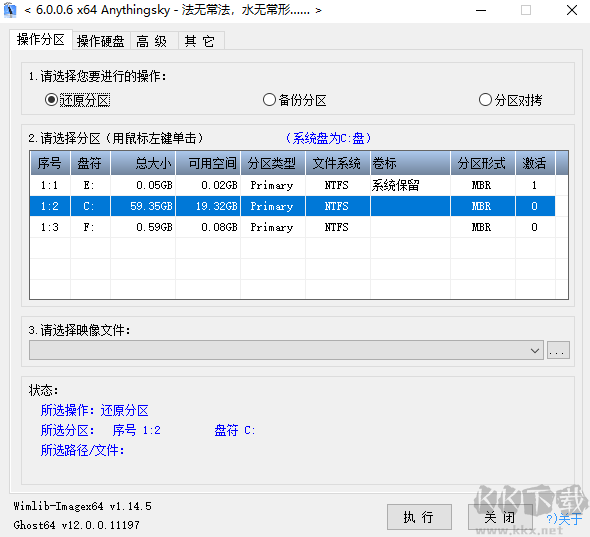Viewport: 590px width, 537px height.
Task: Sort by the 总大小 column header
Action: [143, 163]
